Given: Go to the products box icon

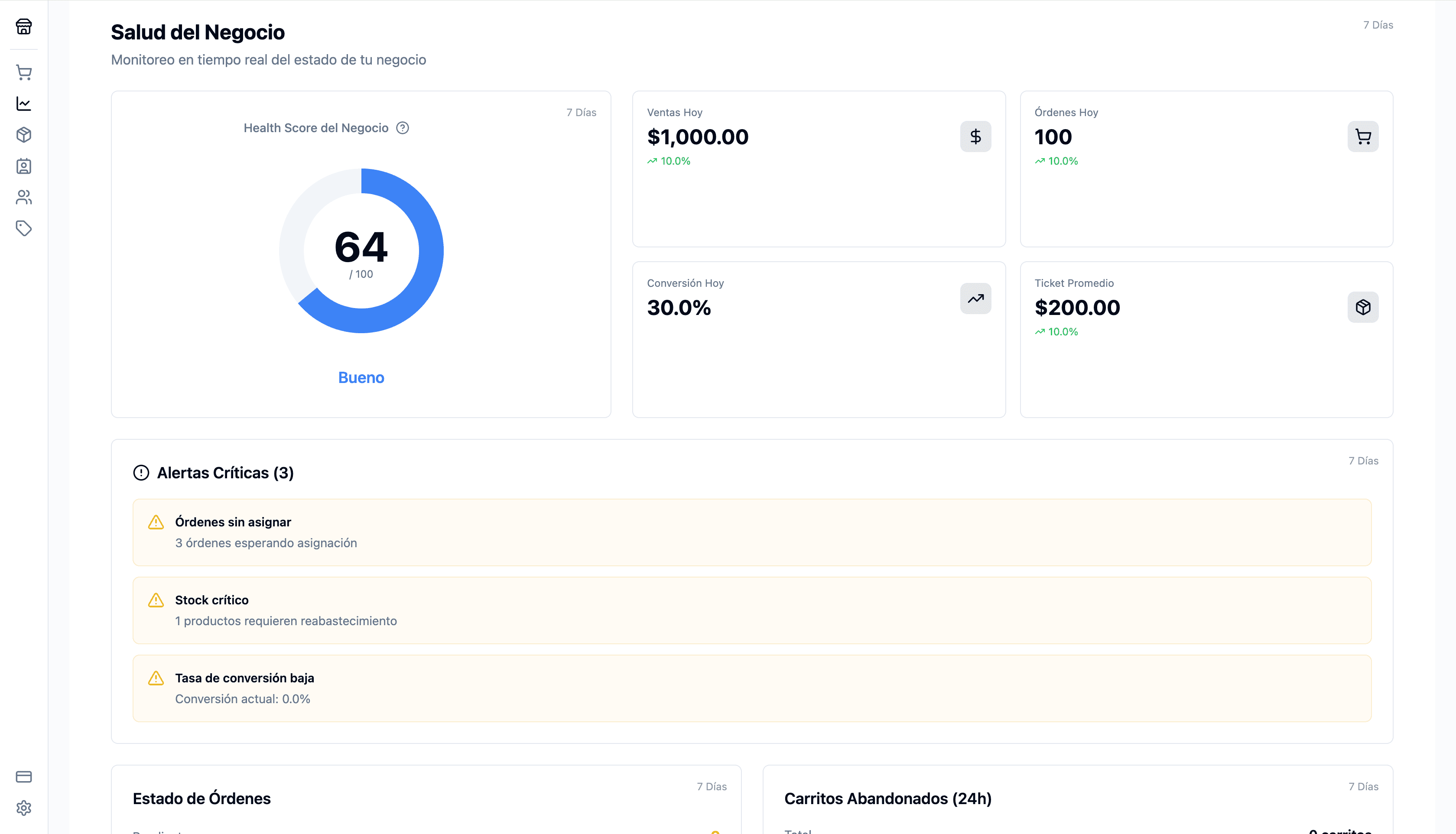Looking at the screenshot, I should coord(23,135).
